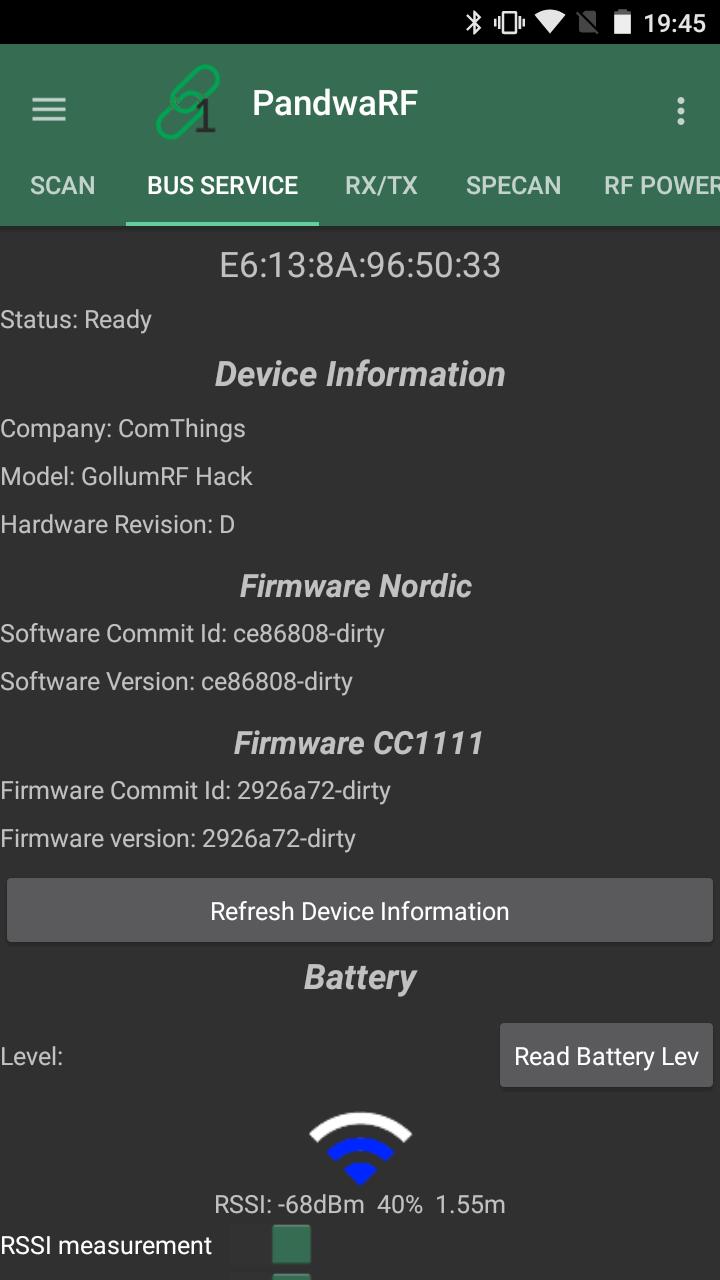The height and width of the screenshot is (1280, 720).
Task: Click the Read Battery Level button
Action: [606, 1056]
